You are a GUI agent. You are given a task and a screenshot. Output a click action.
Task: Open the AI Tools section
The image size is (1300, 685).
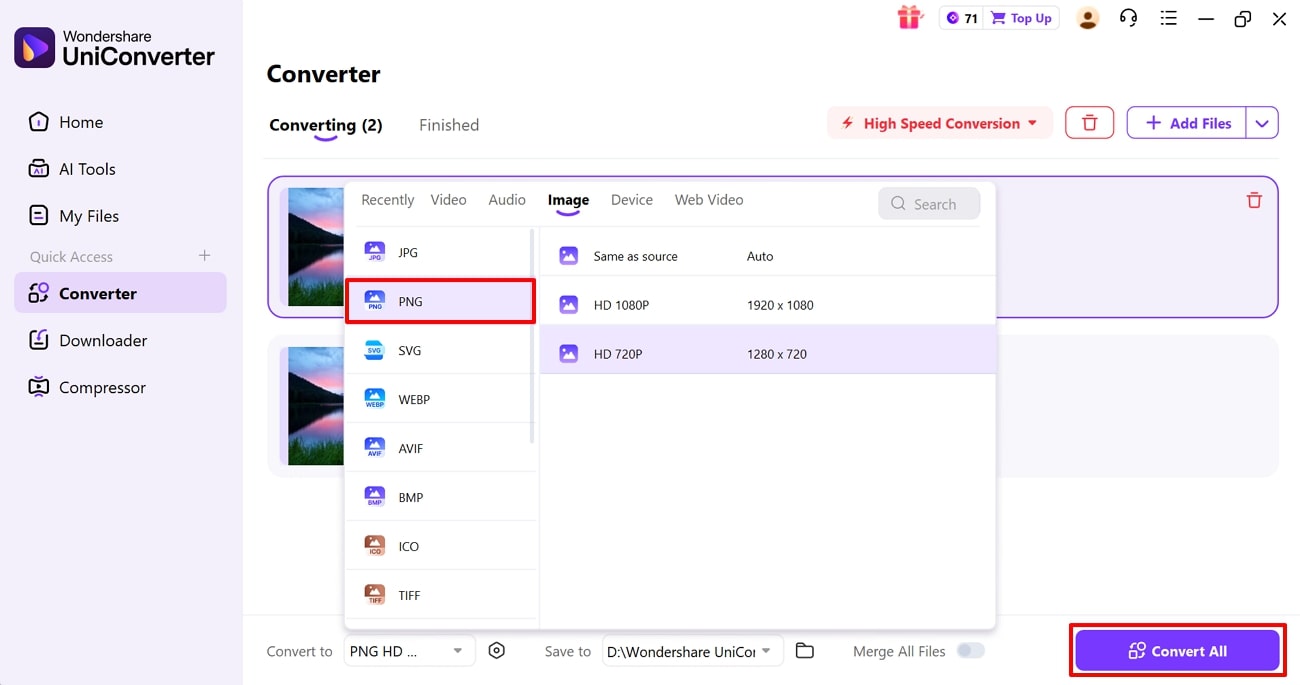84,168
